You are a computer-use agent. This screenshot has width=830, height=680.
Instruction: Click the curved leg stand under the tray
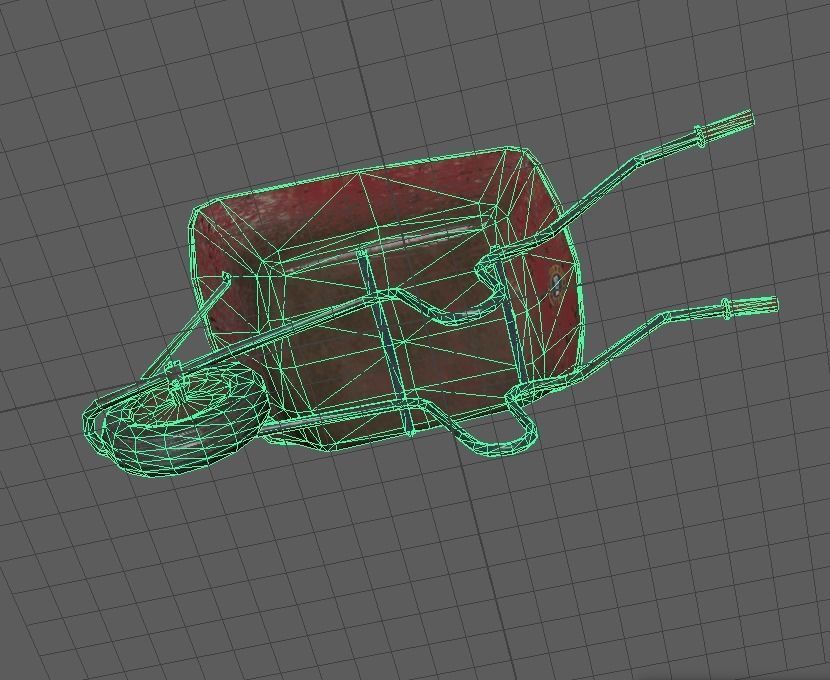[484, 429]
